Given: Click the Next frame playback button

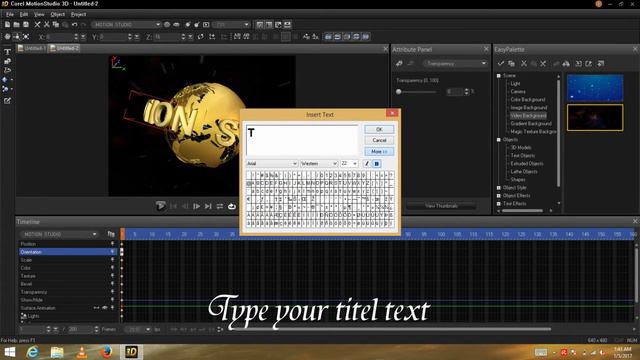Looking at the screenshot, I should 196,206.
